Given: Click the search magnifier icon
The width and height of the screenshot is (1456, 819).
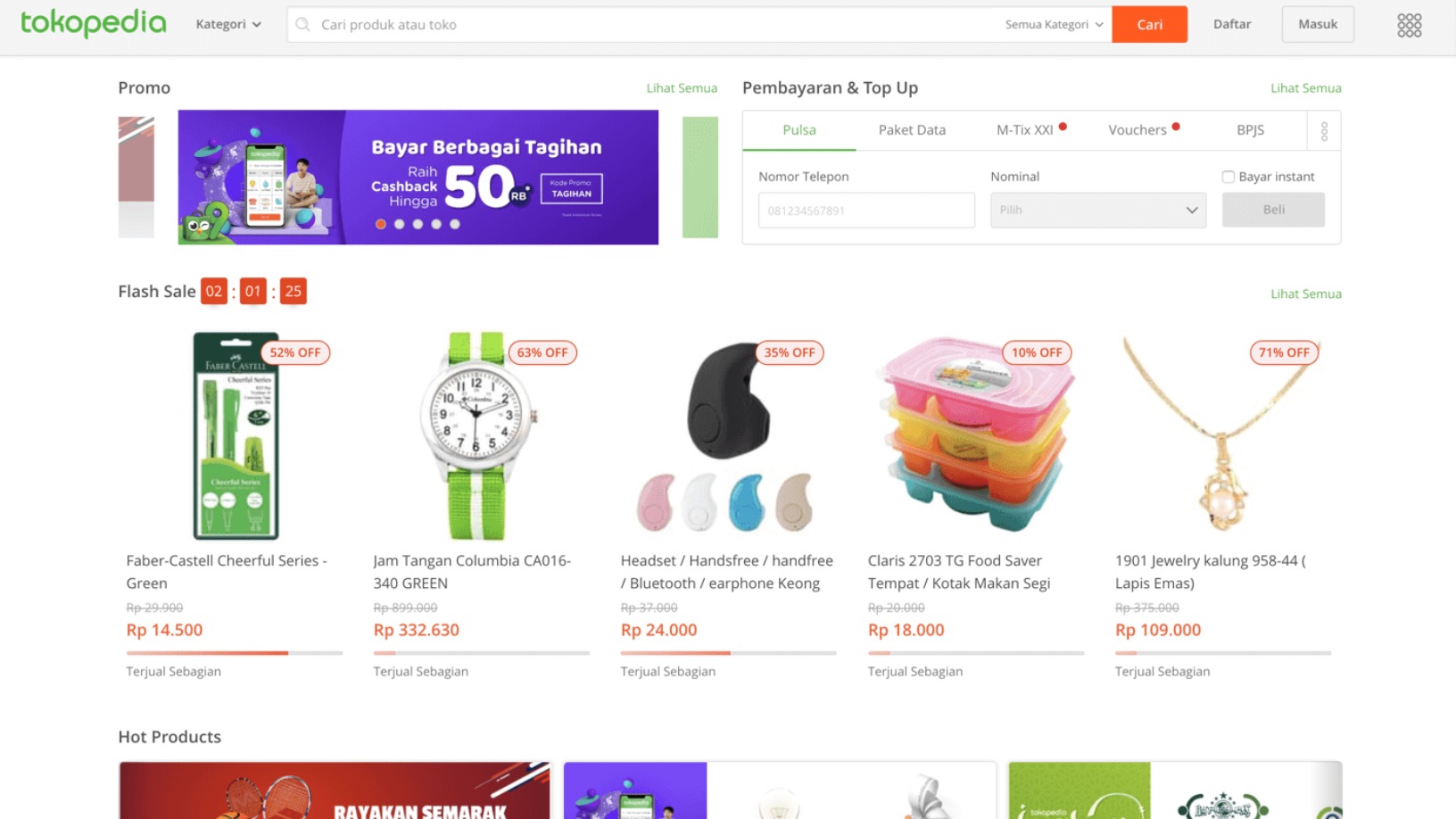Looking at the screenshot, I should point(303,25).
